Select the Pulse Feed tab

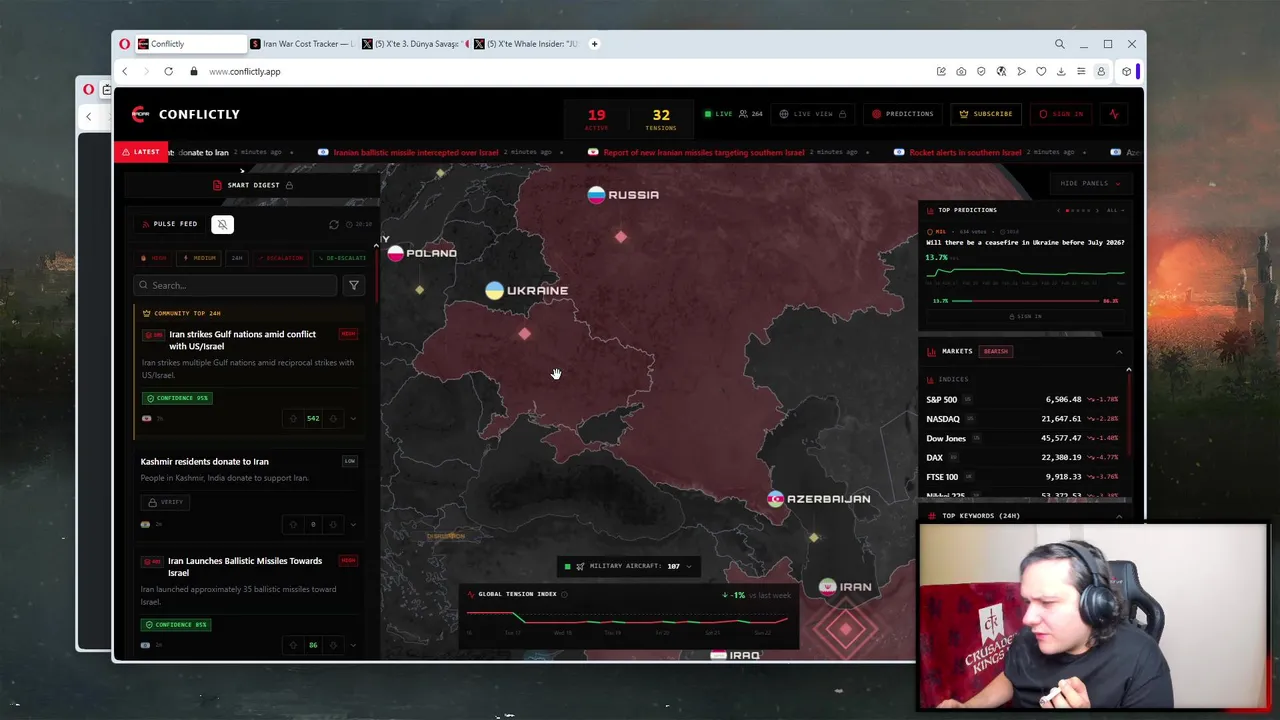pos(170,224)
